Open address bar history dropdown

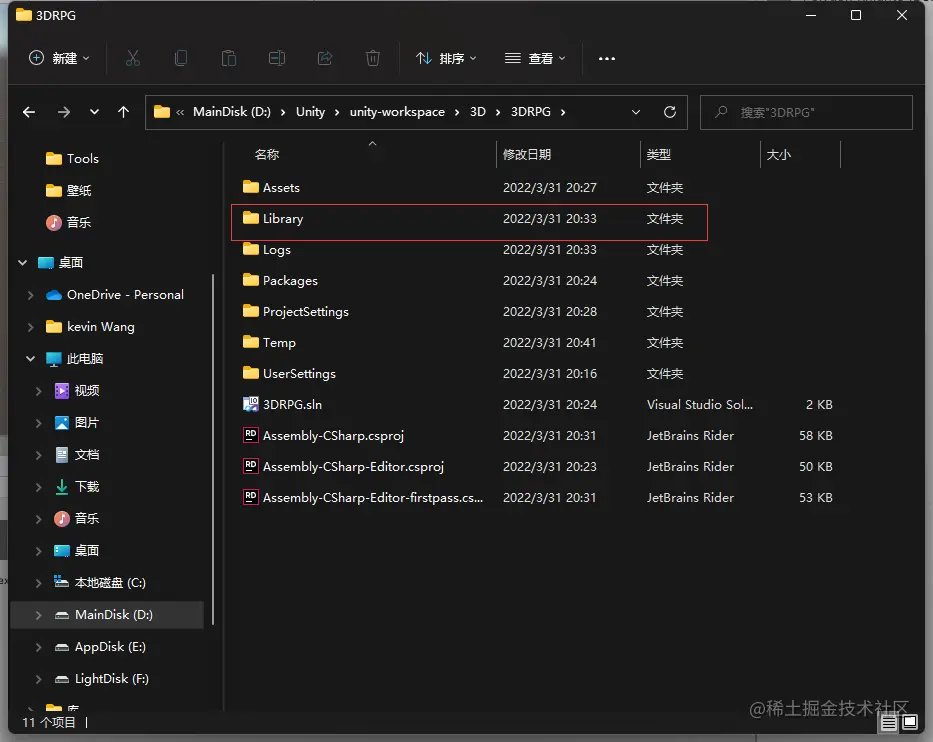click(635, 112)
